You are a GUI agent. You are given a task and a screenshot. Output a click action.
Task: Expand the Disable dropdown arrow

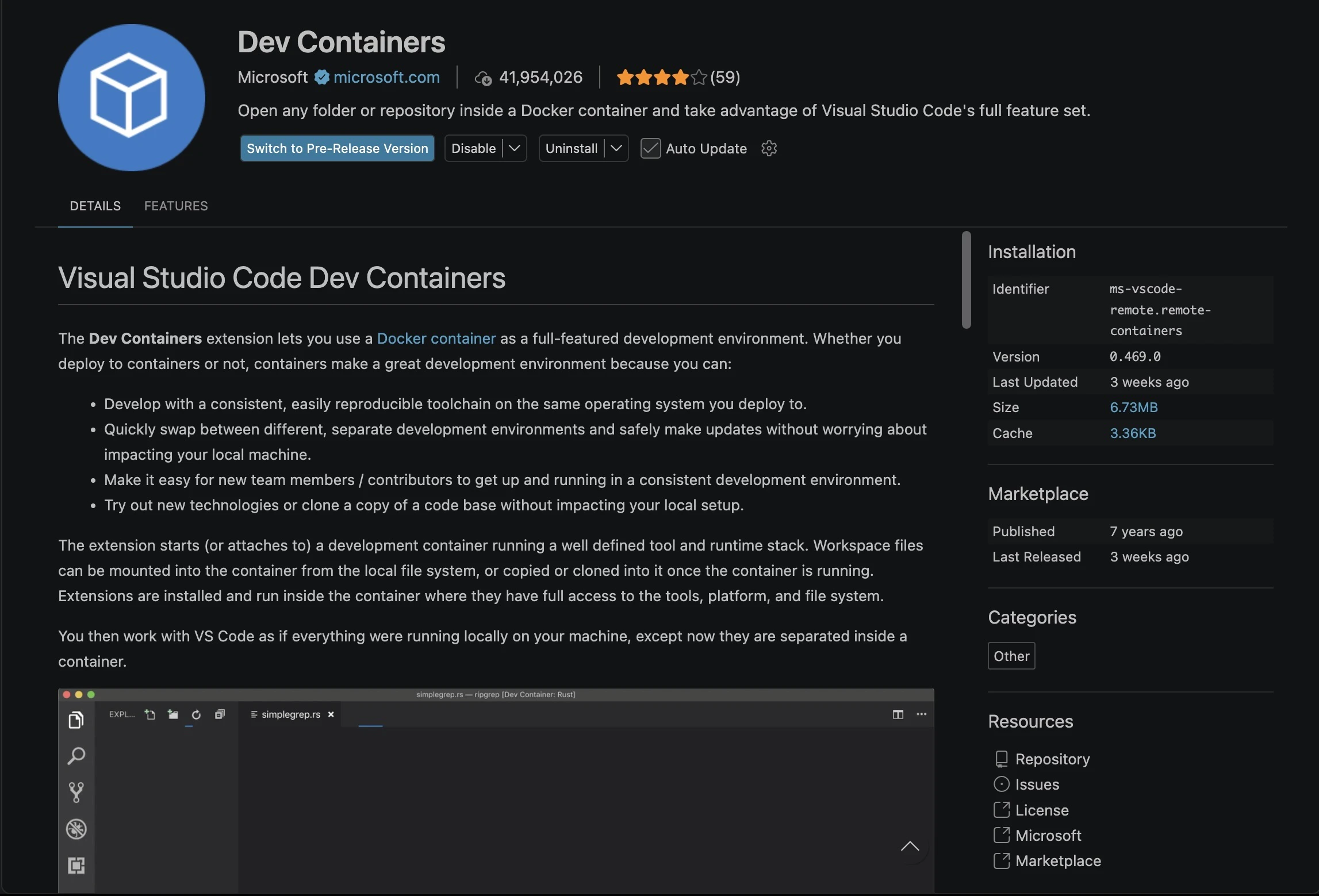point(515,148)
